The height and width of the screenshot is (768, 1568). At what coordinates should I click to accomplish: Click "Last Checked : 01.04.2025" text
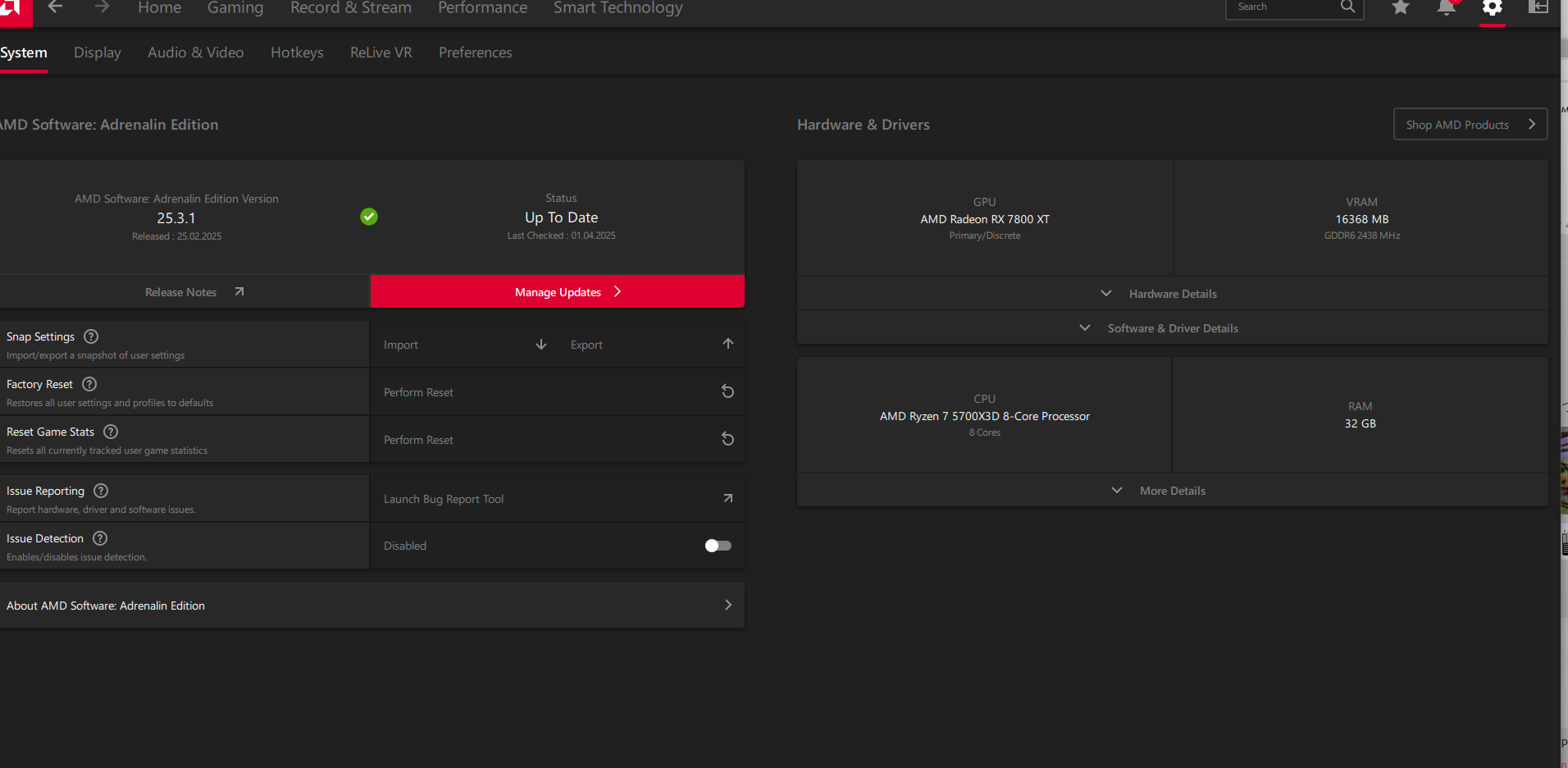coord(562,235)
